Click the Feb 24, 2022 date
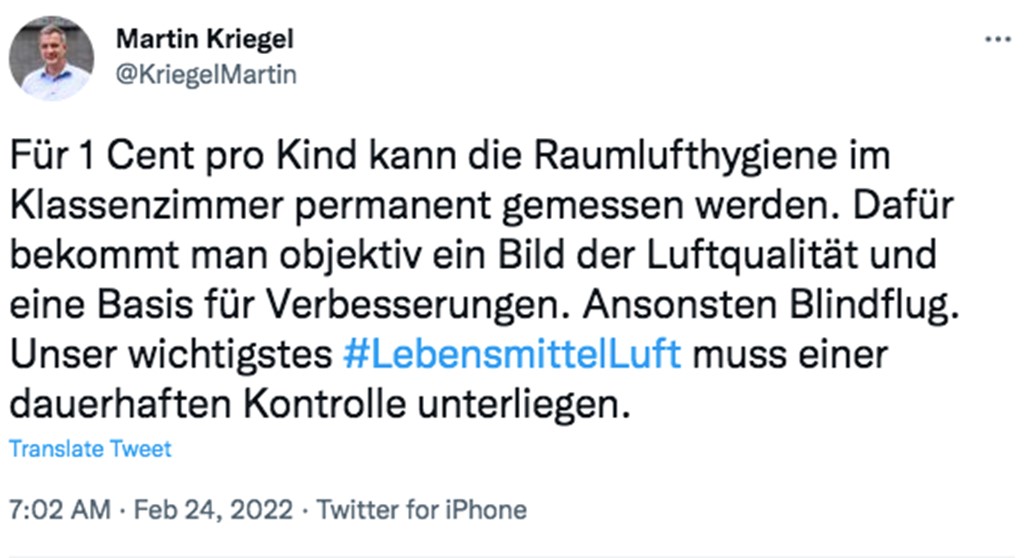The height and width of the screenshot is (558, 1024). click(x=214, y=510)
